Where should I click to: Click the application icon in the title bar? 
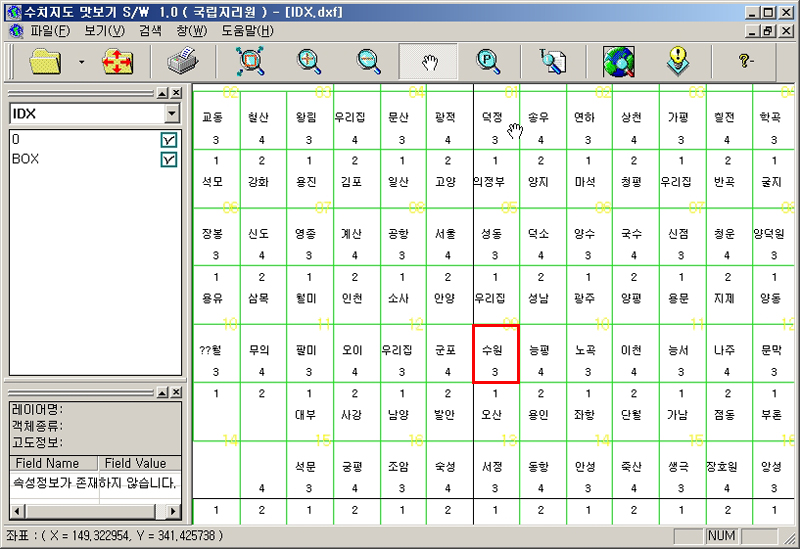click(13, 12)
